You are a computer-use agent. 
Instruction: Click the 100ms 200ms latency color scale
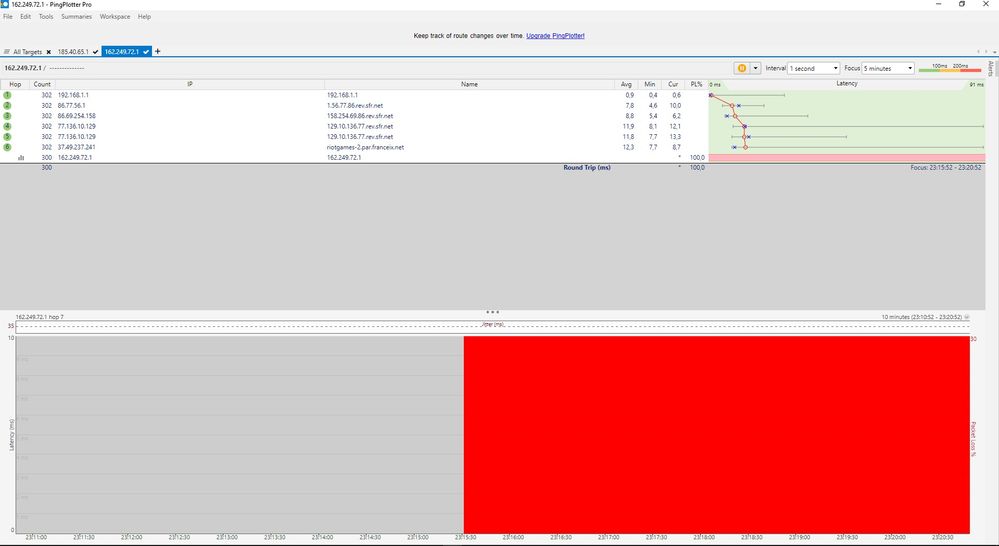click(x=950, y=68)
